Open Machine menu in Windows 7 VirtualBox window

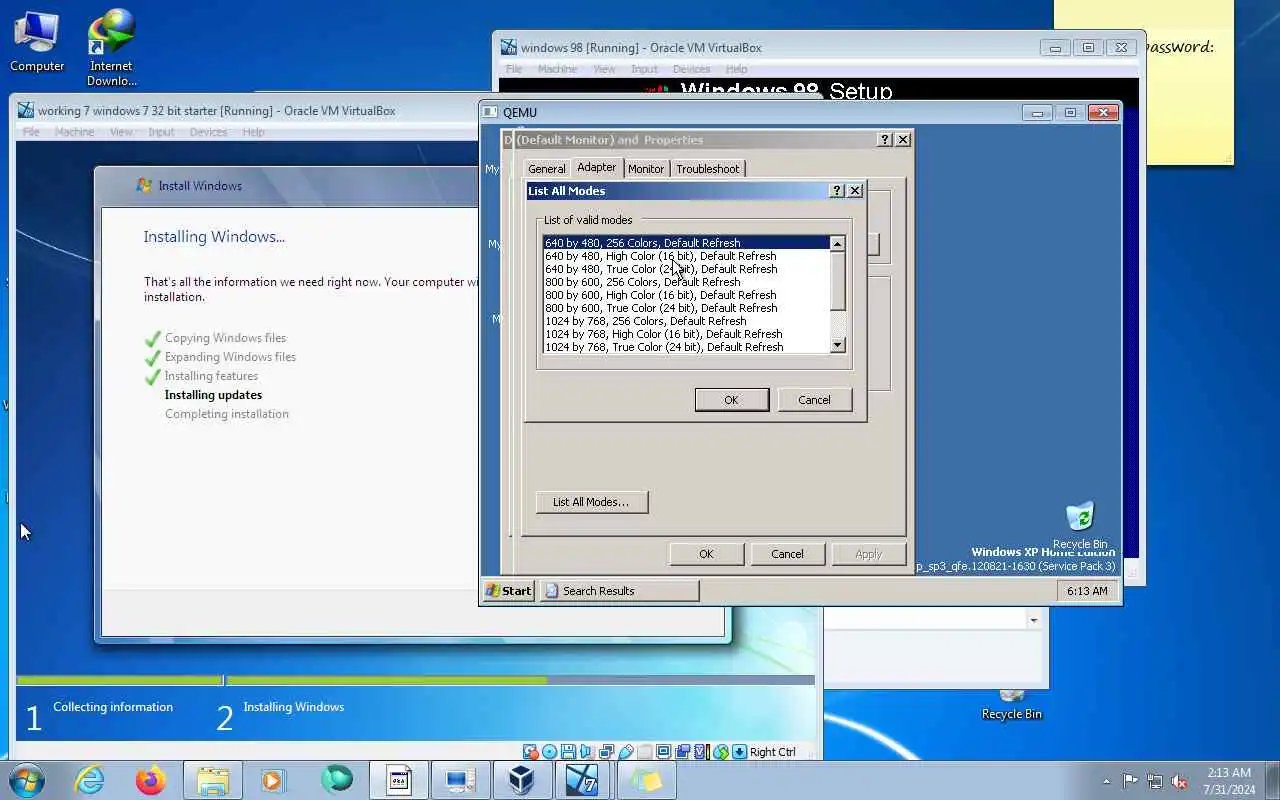[x=75, y=132]
